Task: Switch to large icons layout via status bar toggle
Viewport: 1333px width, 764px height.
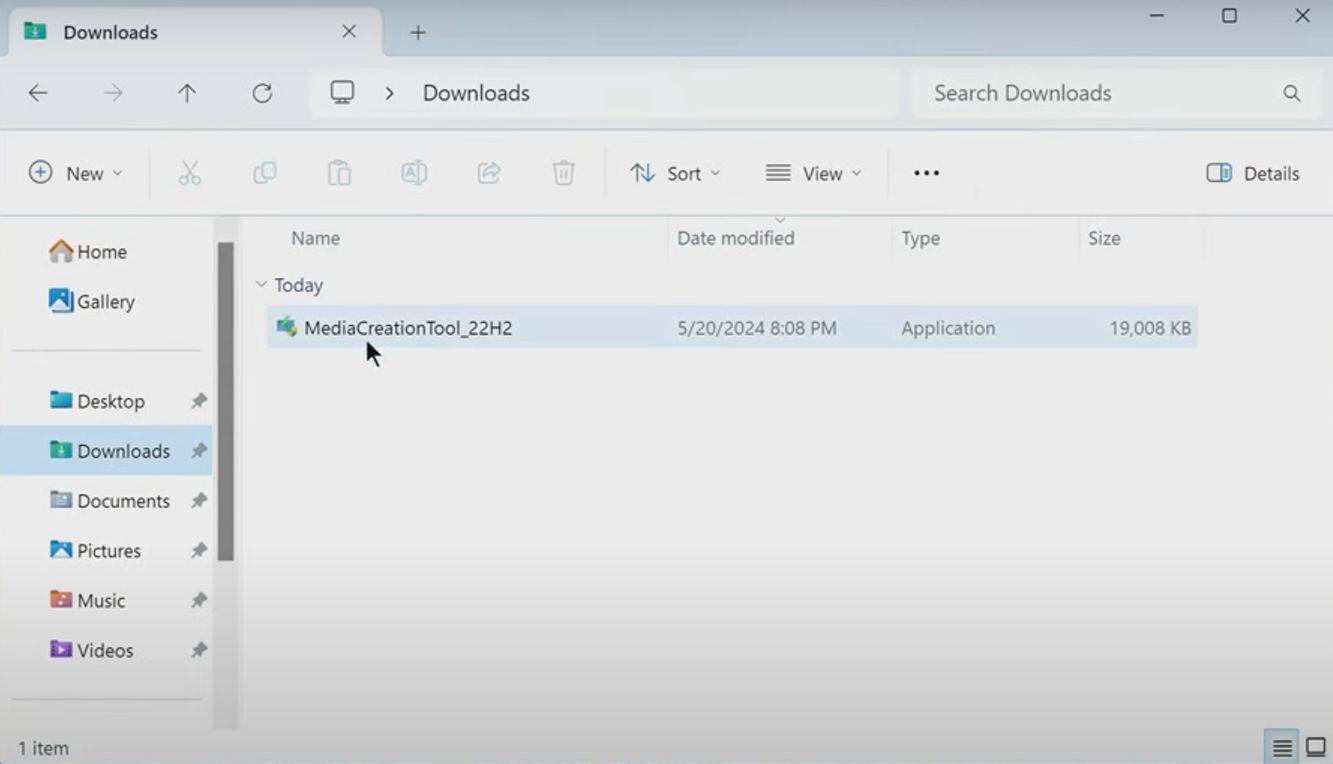Action: (1314, 746)
